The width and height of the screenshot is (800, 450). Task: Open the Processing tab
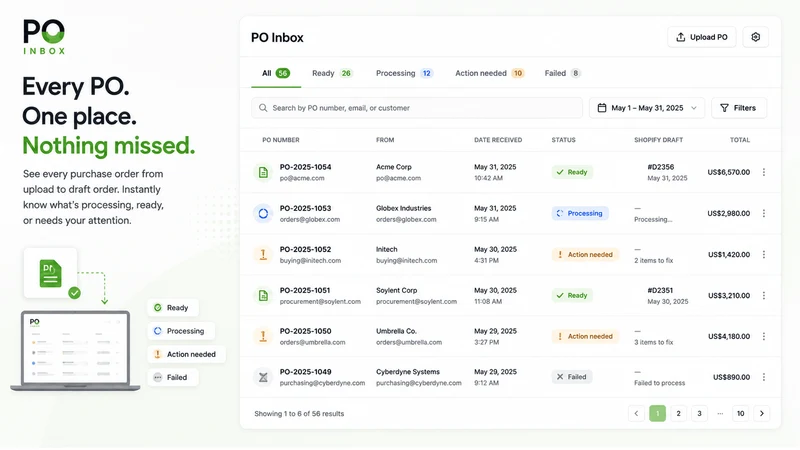click(404, 73)
